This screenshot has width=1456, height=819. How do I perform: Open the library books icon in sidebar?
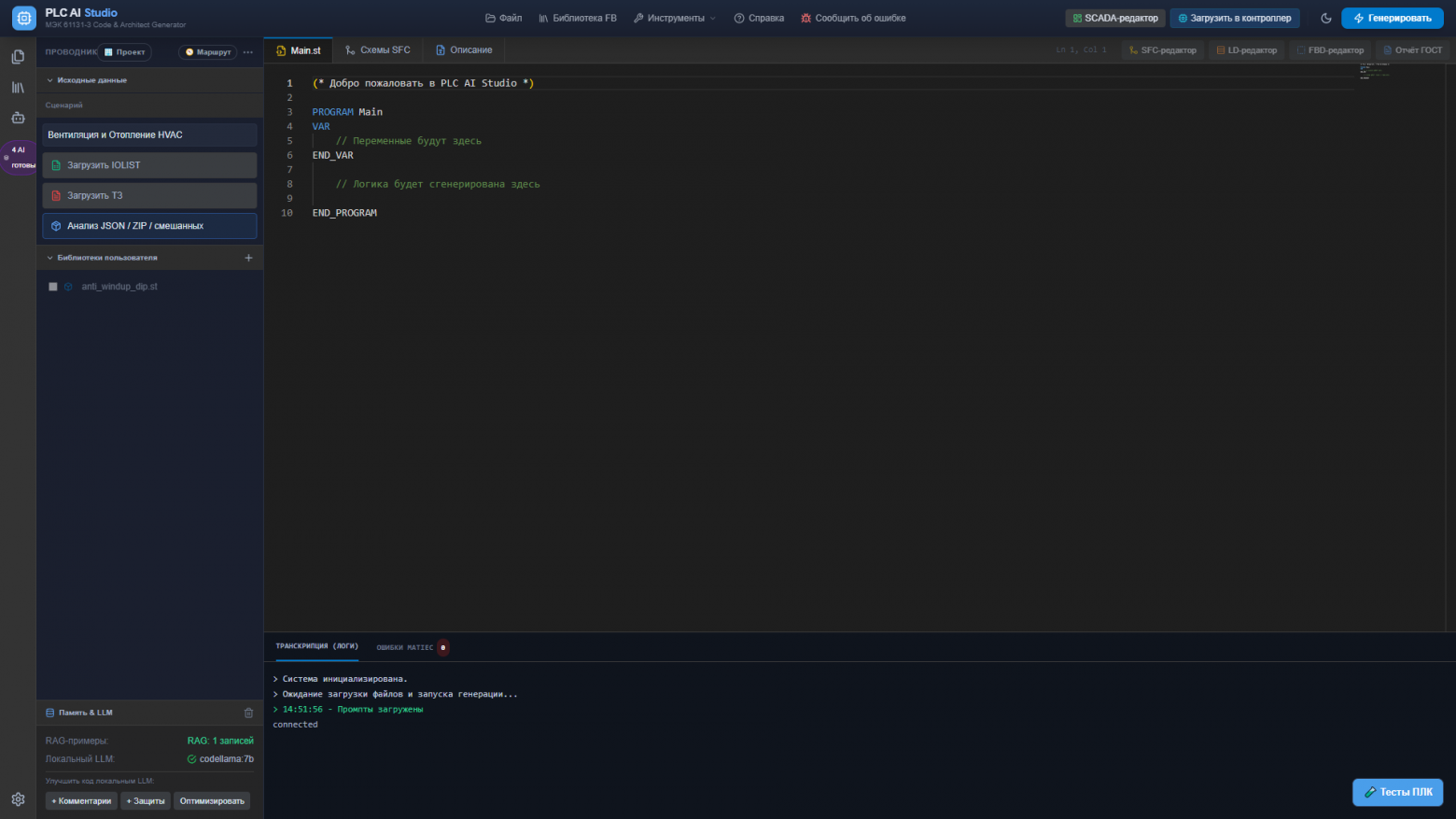(x=18, y=88)
